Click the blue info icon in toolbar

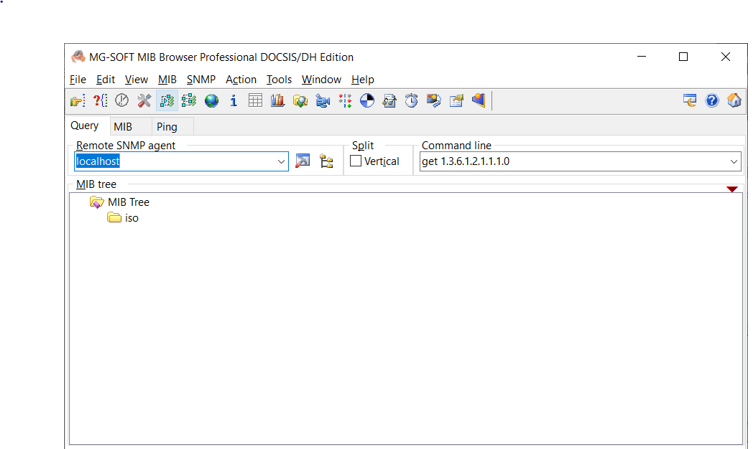[234, 101]
